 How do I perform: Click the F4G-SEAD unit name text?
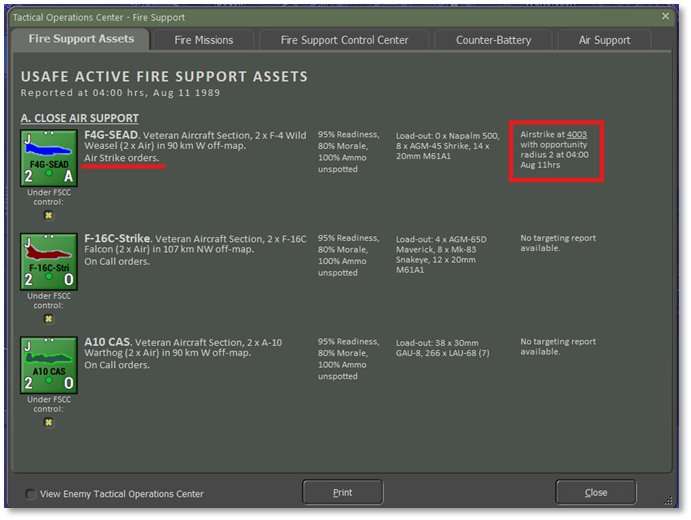[112, 134]
